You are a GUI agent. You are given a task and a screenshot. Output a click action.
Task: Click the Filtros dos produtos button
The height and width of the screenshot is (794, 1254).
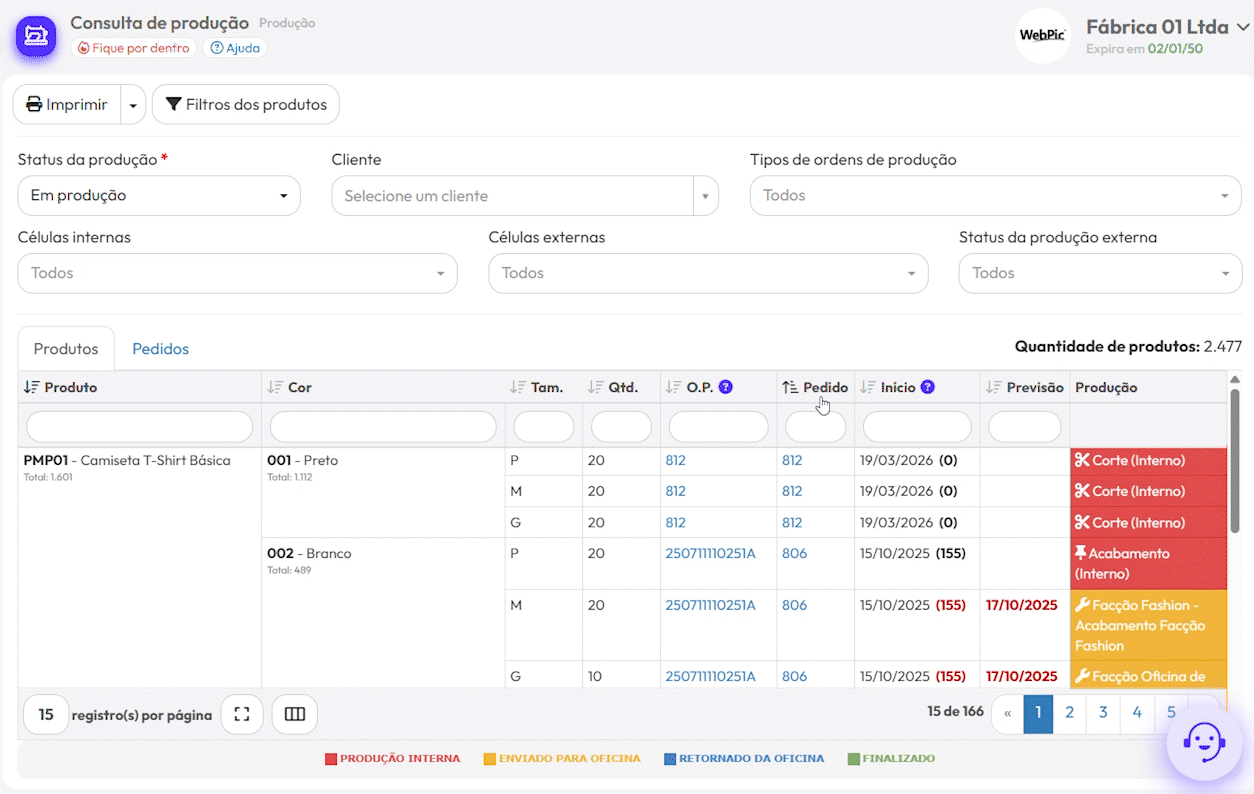[x=246, y=105]
